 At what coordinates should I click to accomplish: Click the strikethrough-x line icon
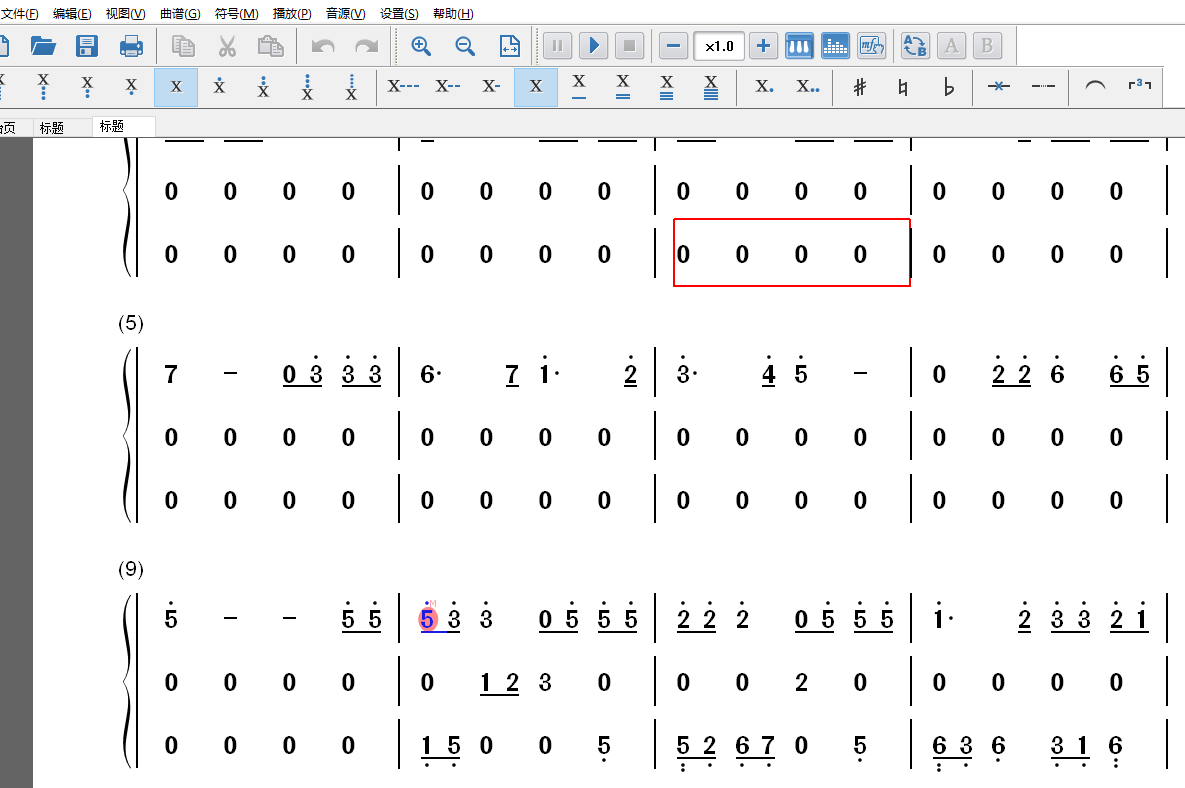click(999, 87)
